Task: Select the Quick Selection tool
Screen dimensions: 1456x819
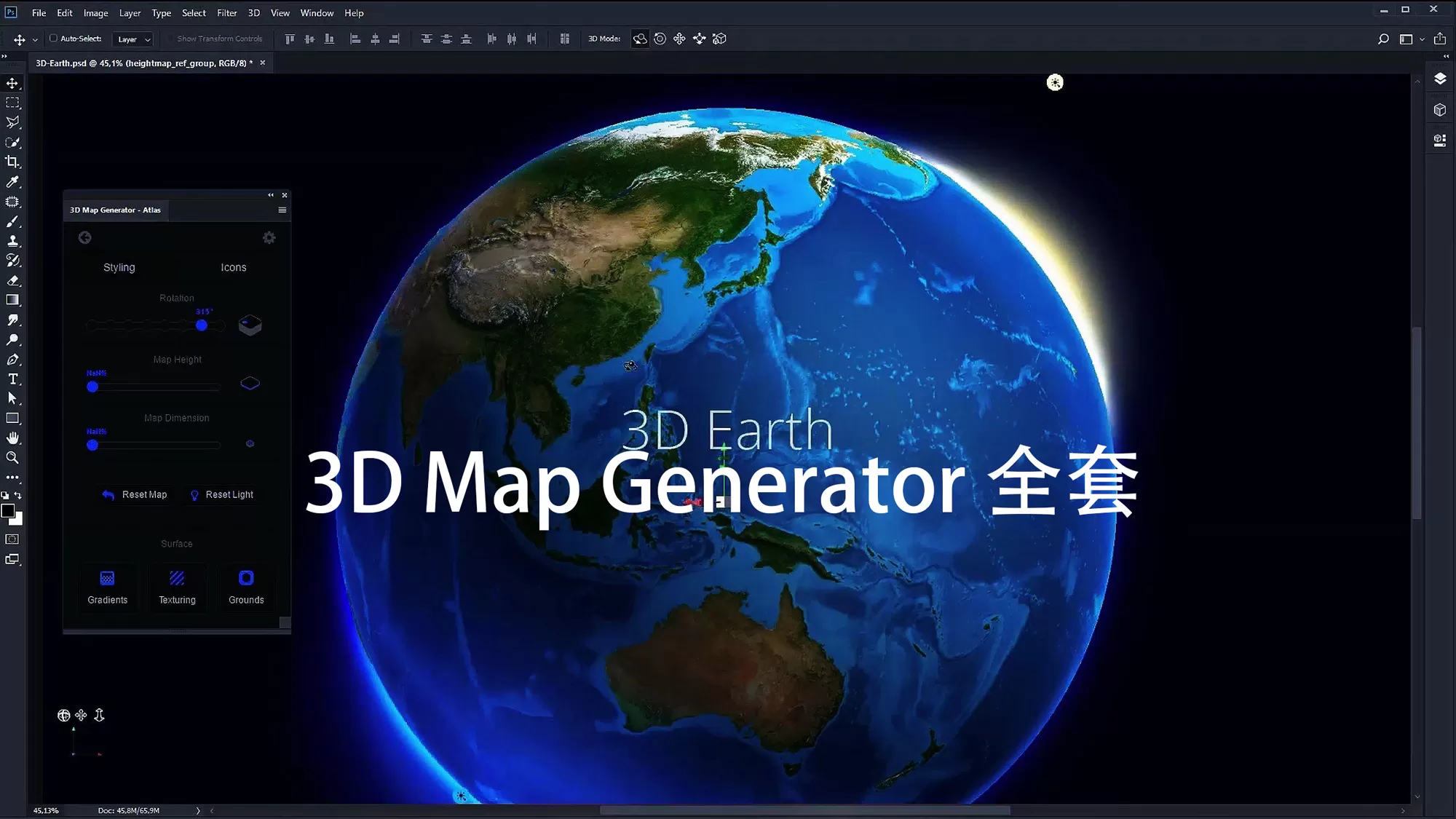Action: coord(12,142)
